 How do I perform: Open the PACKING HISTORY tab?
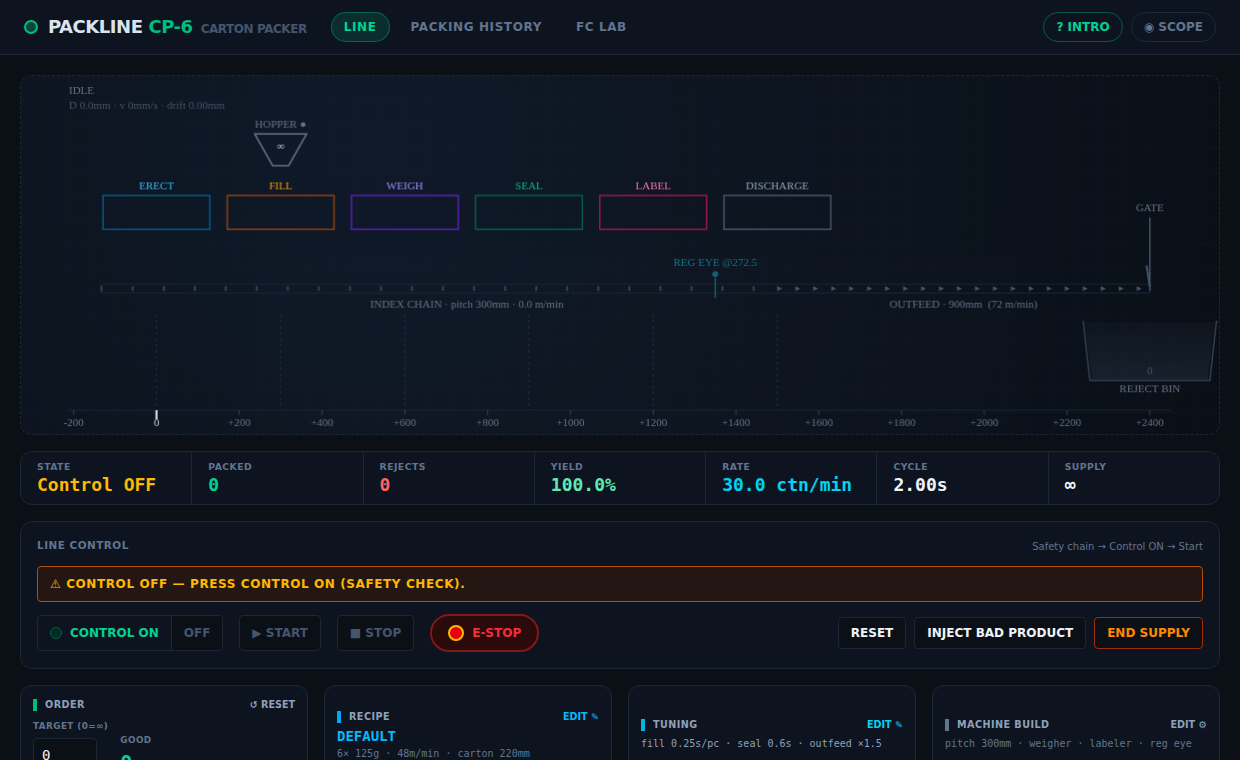click(476, 27)
